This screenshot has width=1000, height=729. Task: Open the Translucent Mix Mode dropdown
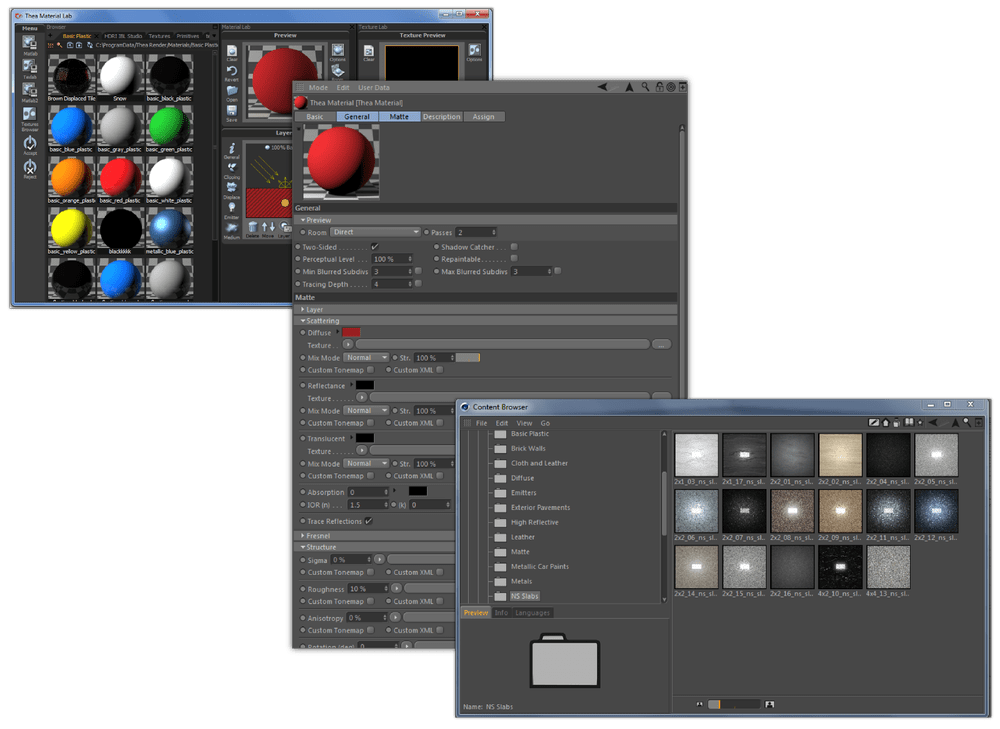pyautogui.click(x=366, y=464)
